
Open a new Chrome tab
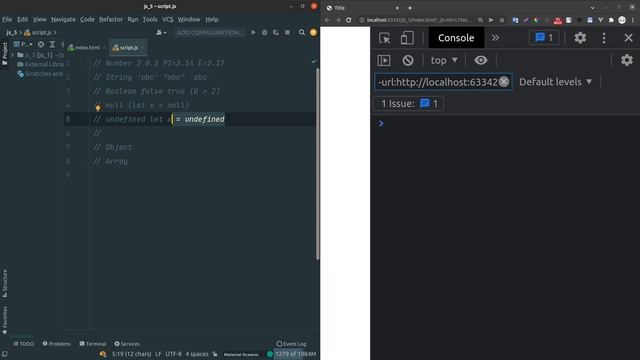point(410,8)
